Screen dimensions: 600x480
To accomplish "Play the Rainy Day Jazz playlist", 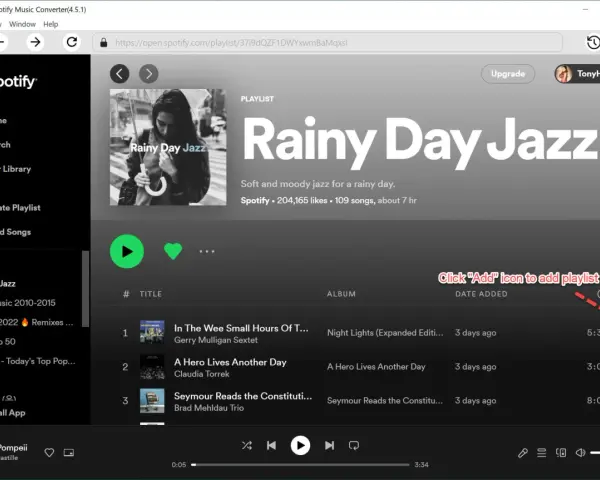I will pos(127,251).
